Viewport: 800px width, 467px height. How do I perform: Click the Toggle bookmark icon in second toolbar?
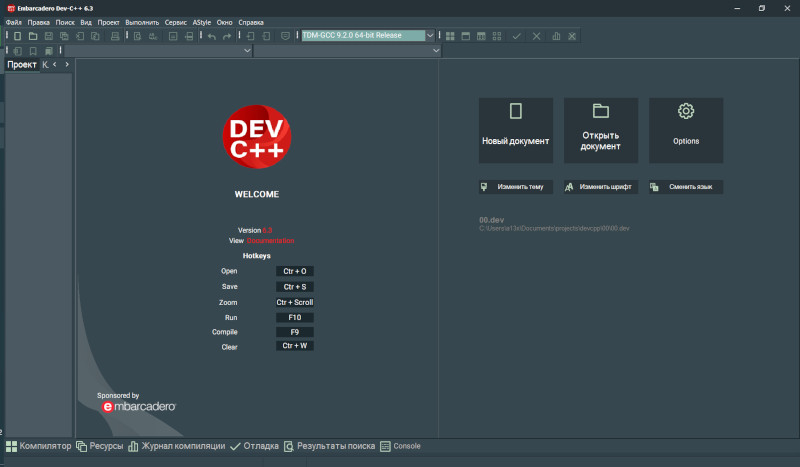(x=33, y=51)
